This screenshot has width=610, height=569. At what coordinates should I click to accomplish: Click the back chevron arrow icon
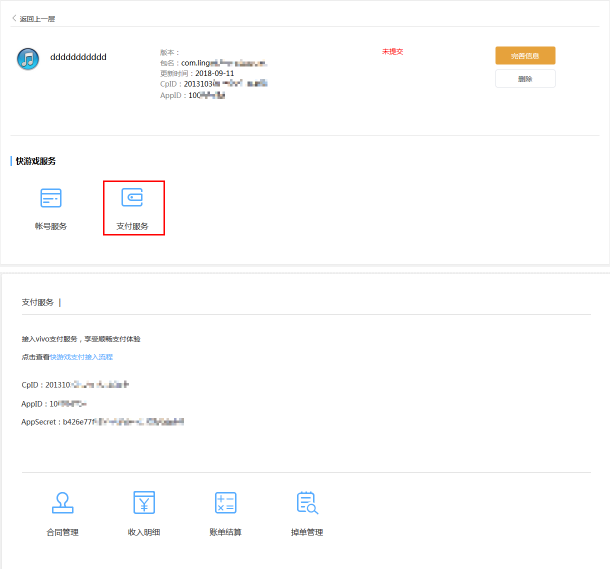(x=14, y=18)
